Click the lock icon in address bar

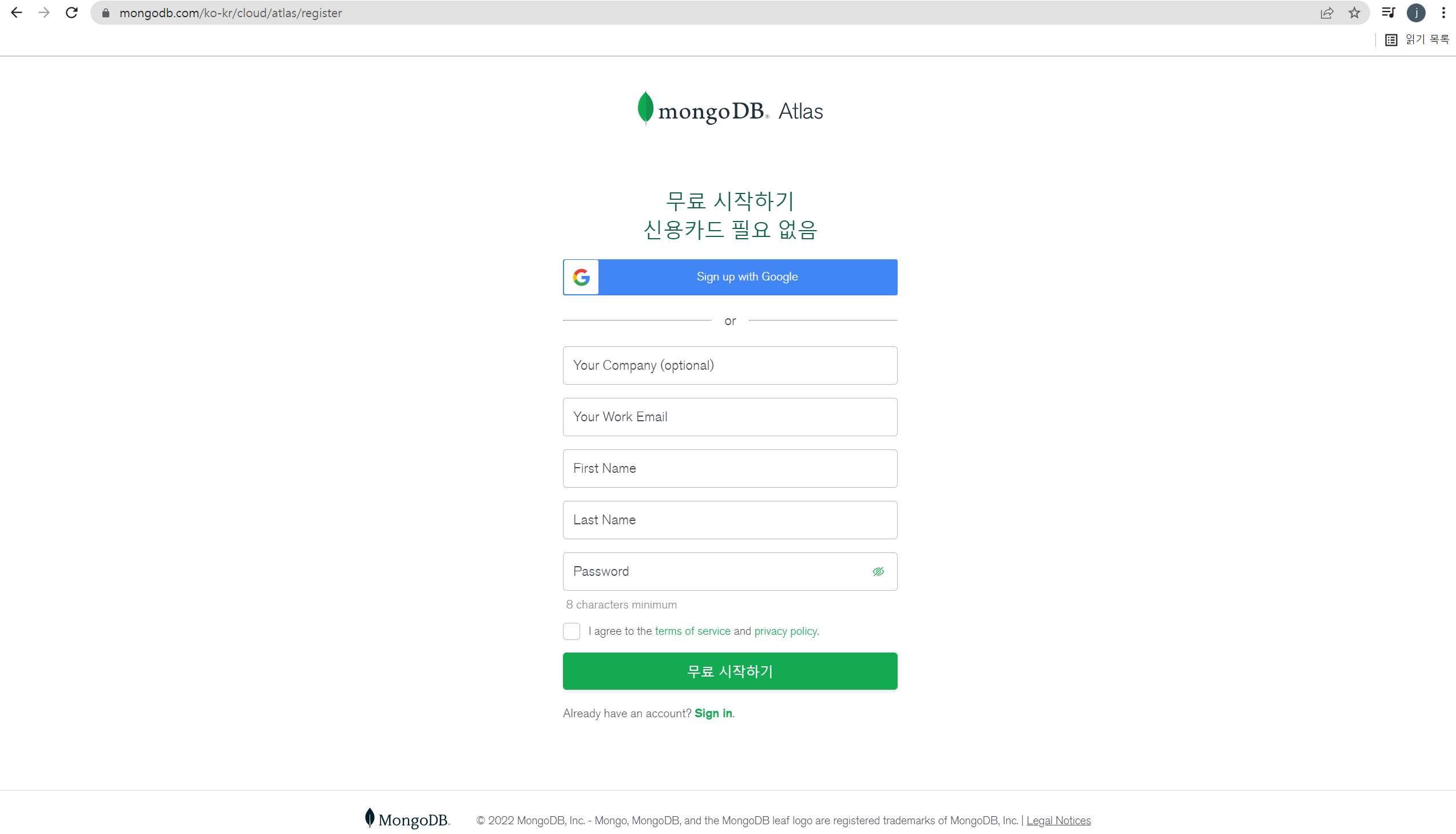pyautogui.click(x=105, y=13)
